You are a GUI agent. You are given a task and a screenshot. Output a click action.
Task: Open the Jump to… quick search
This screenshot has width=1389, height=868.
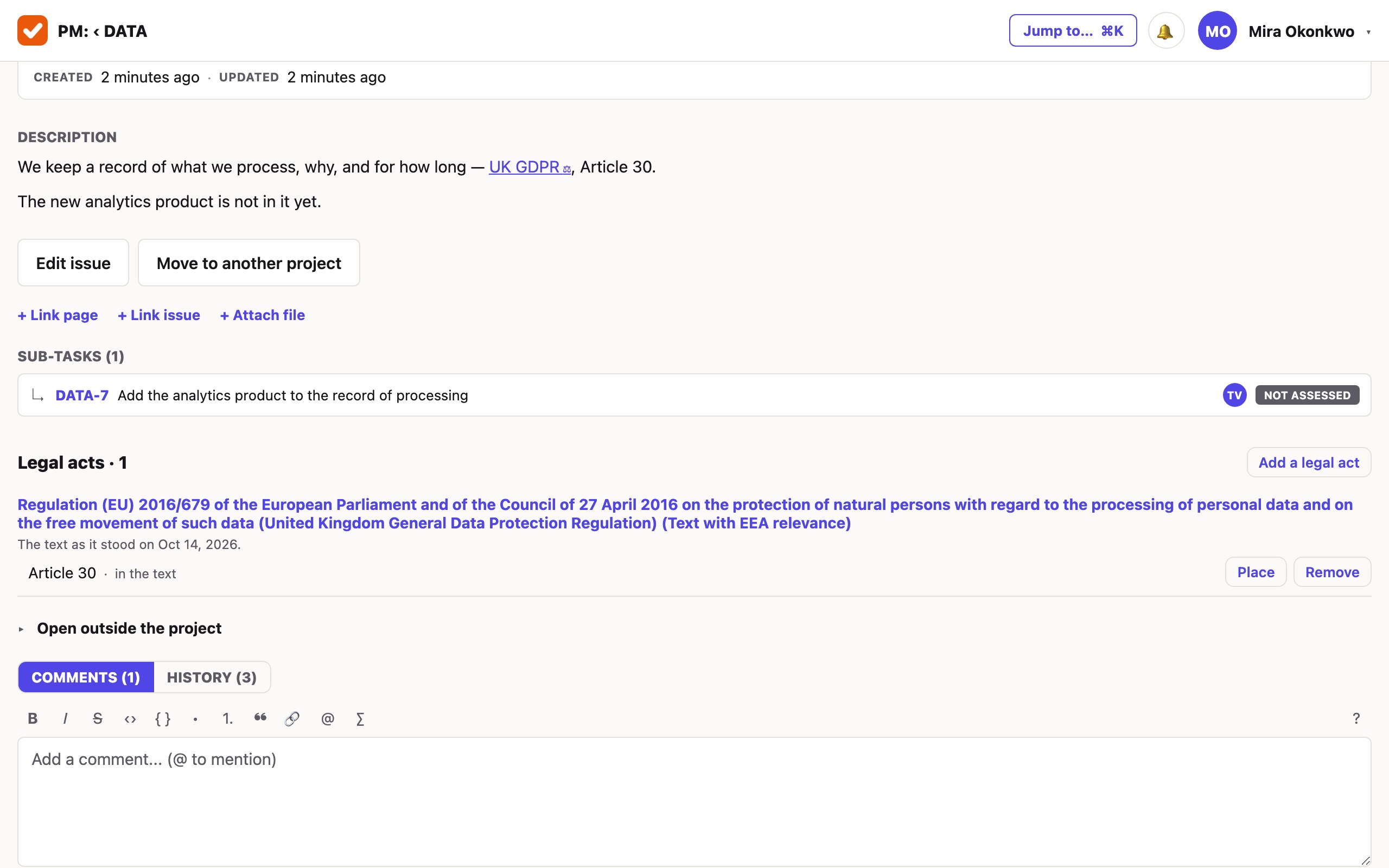tap(1073, 31)
